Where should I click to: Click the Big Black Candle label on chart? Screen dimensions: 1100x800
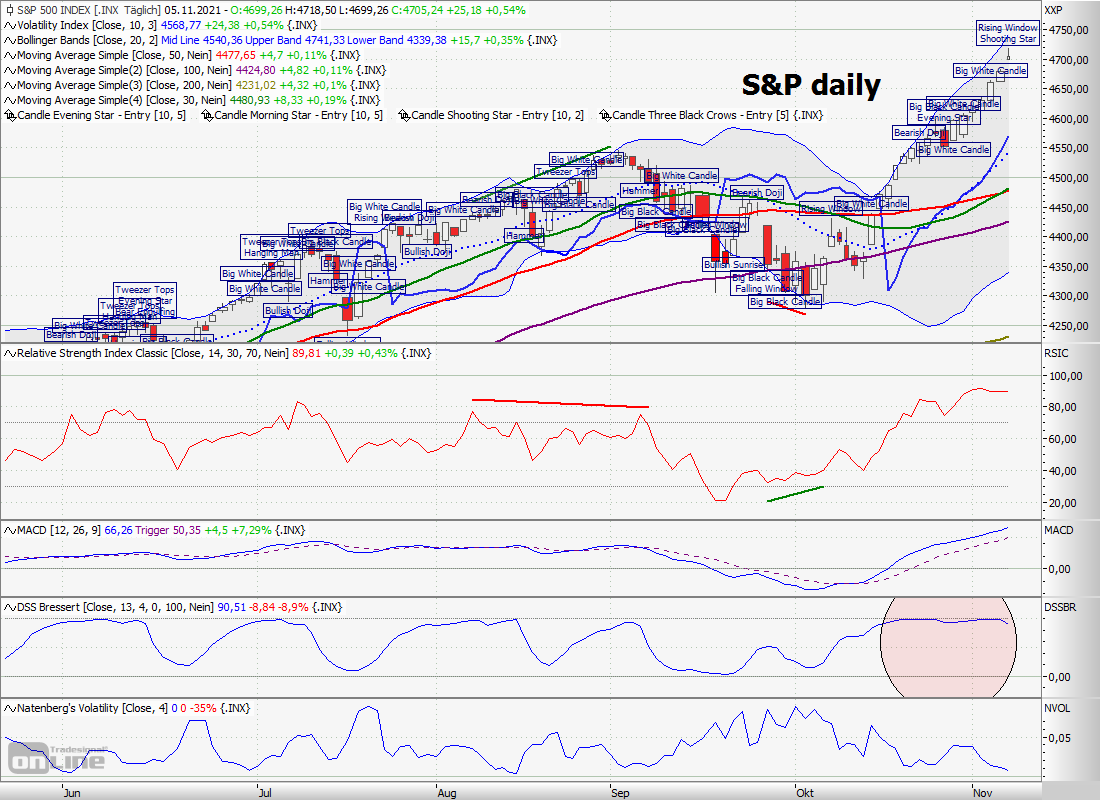pyautogui.click(x=784, y=301)
